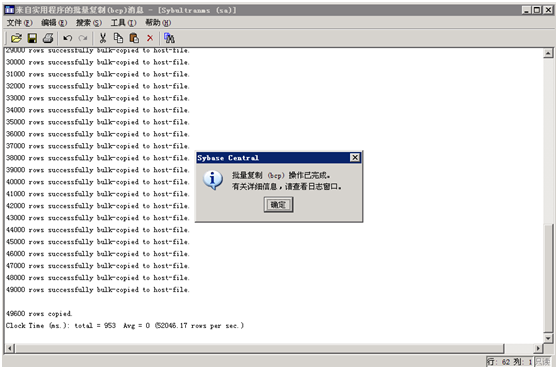The image size is (558, 369).
Task: Open the 帮助 menu
Action: (x=158, y=23)
